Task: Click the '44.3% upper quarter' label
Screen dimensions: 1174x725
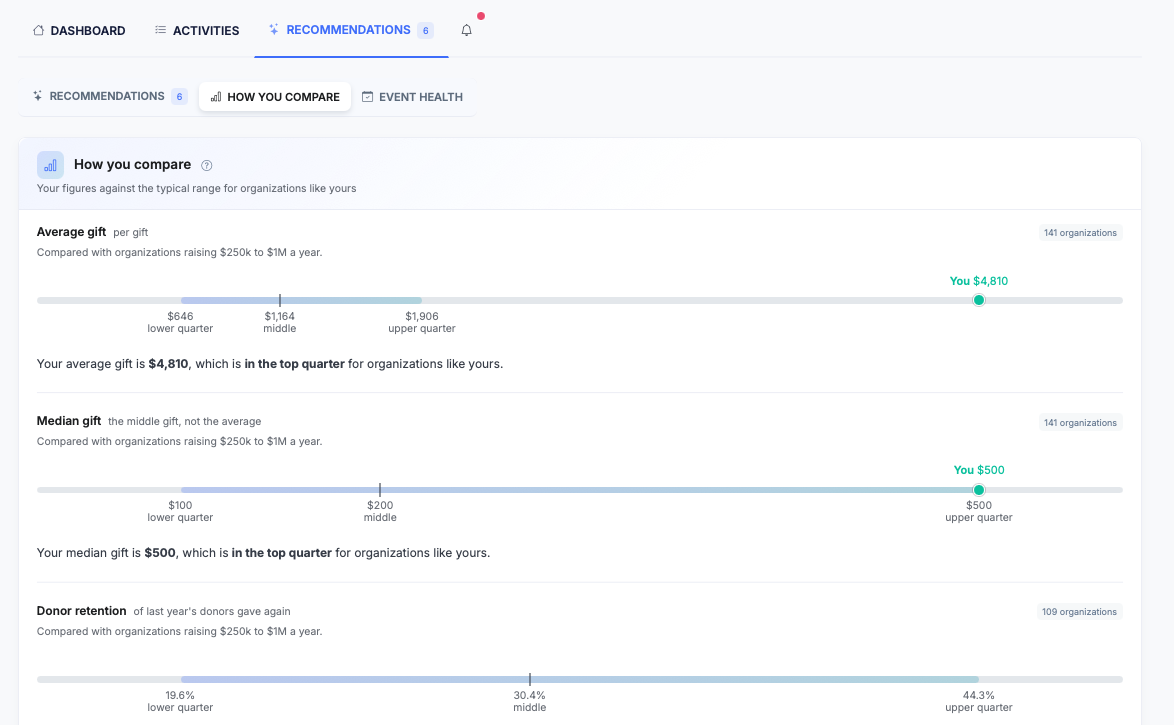Action: (x=979, y=702)
